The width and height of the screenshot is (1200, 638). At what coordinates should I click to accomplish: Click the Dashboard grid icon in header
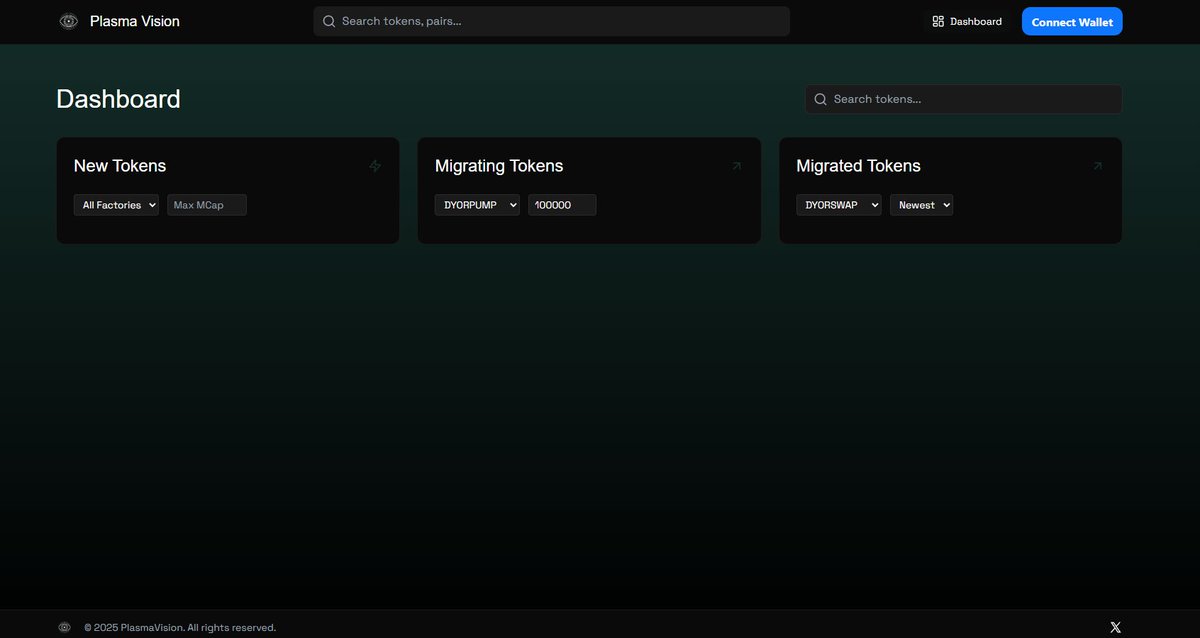938,21
